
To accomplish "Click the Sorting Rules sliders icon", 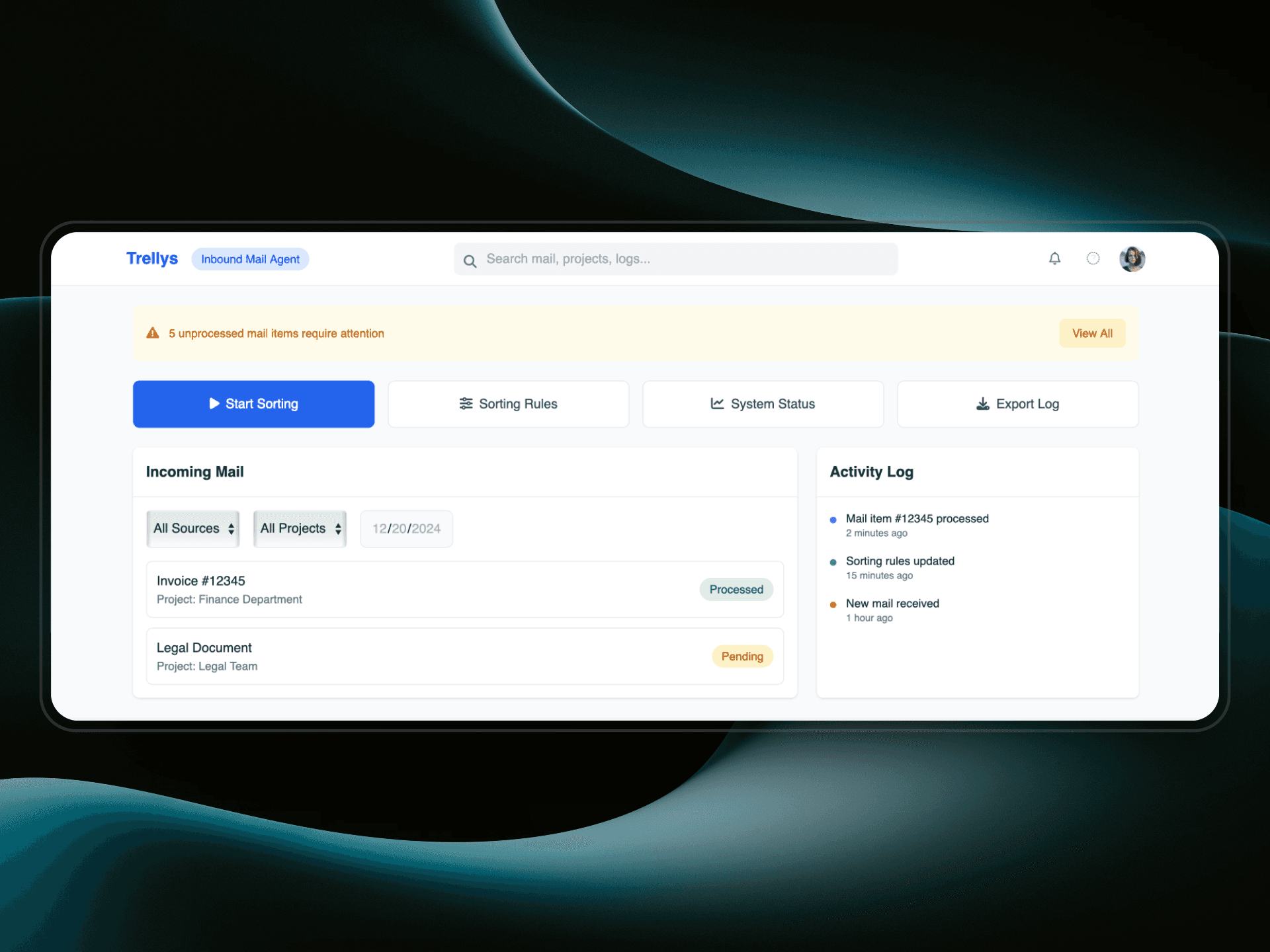I will pos(466,403).
